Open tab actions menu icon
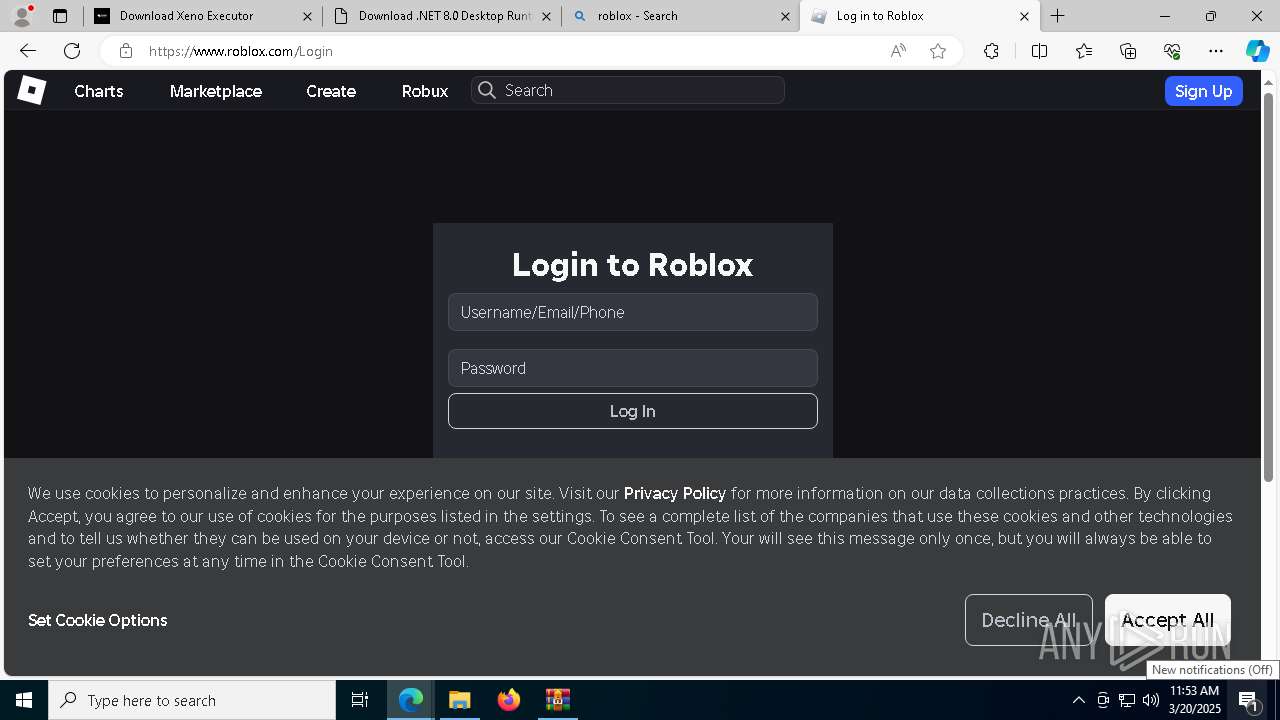 60,16
